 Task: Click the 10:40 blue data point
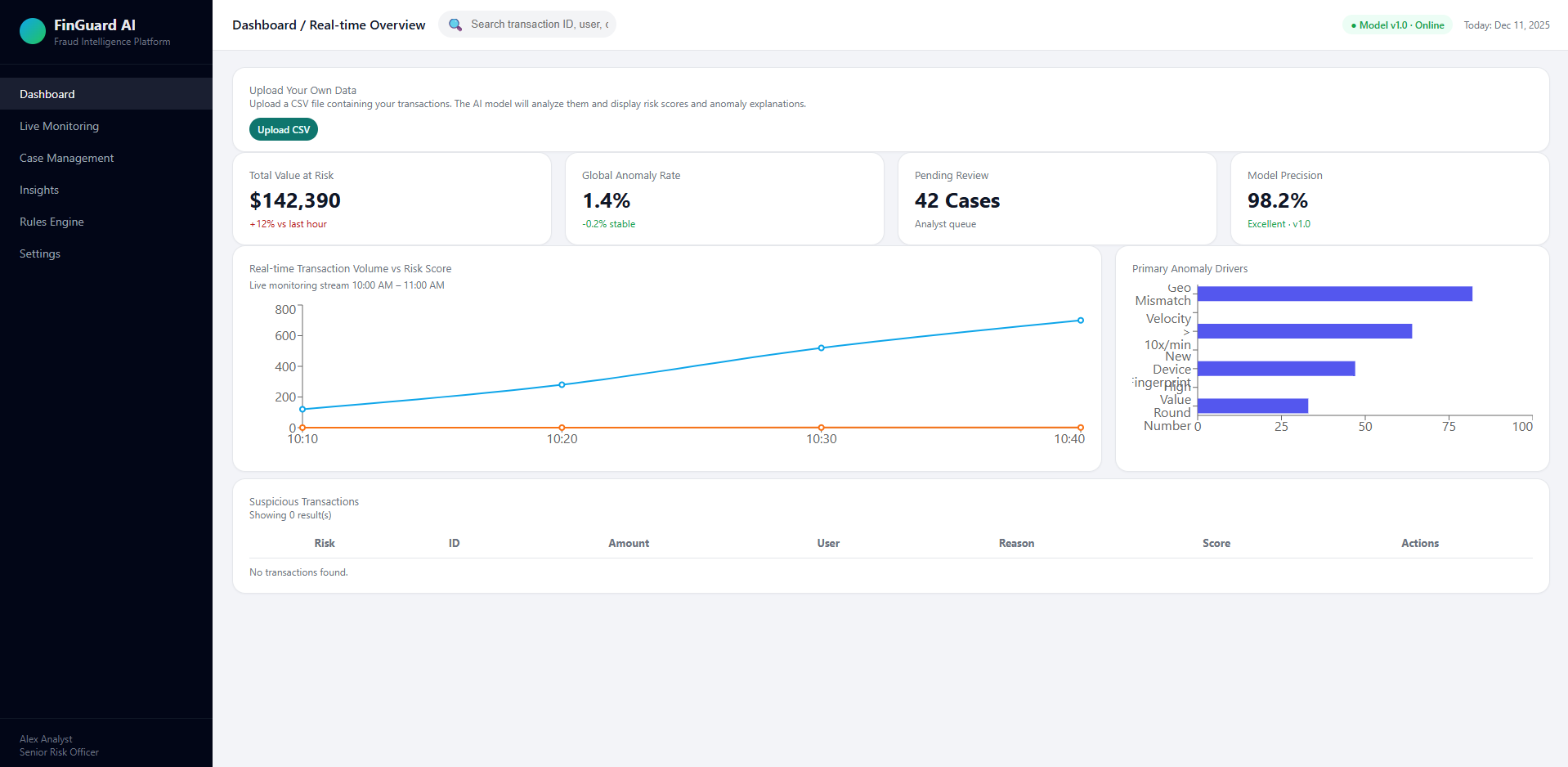click(x=1081, y=321)
